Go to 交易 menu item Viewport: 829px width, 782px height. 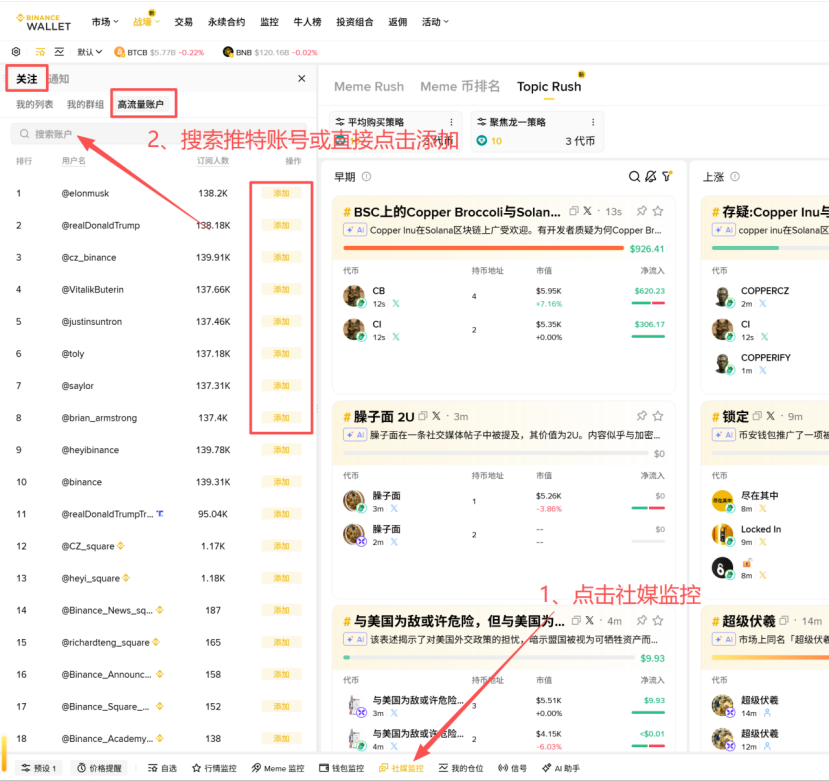point(183,22)
